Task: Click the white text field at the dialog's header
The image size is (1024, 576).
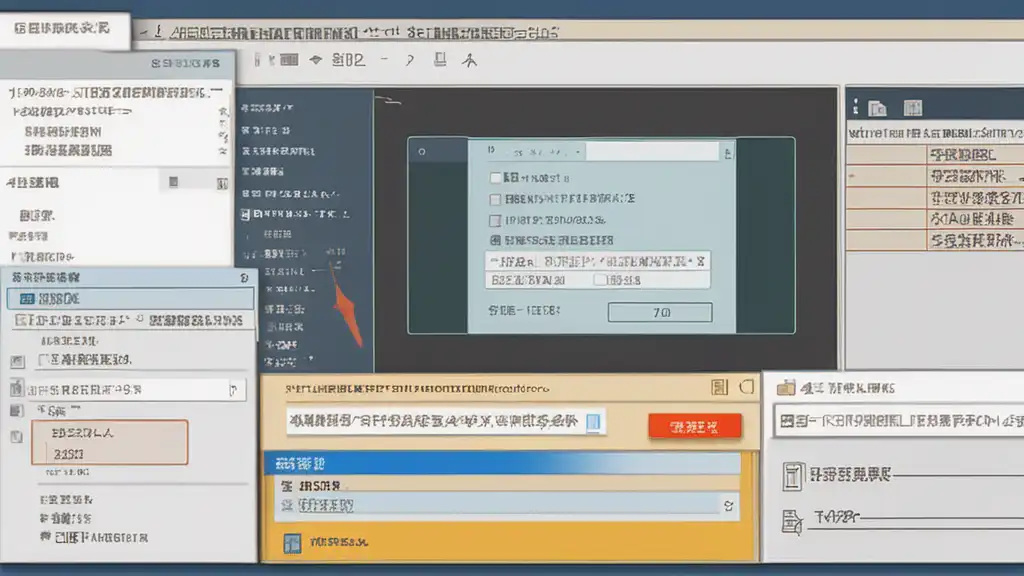Action: 652,152
